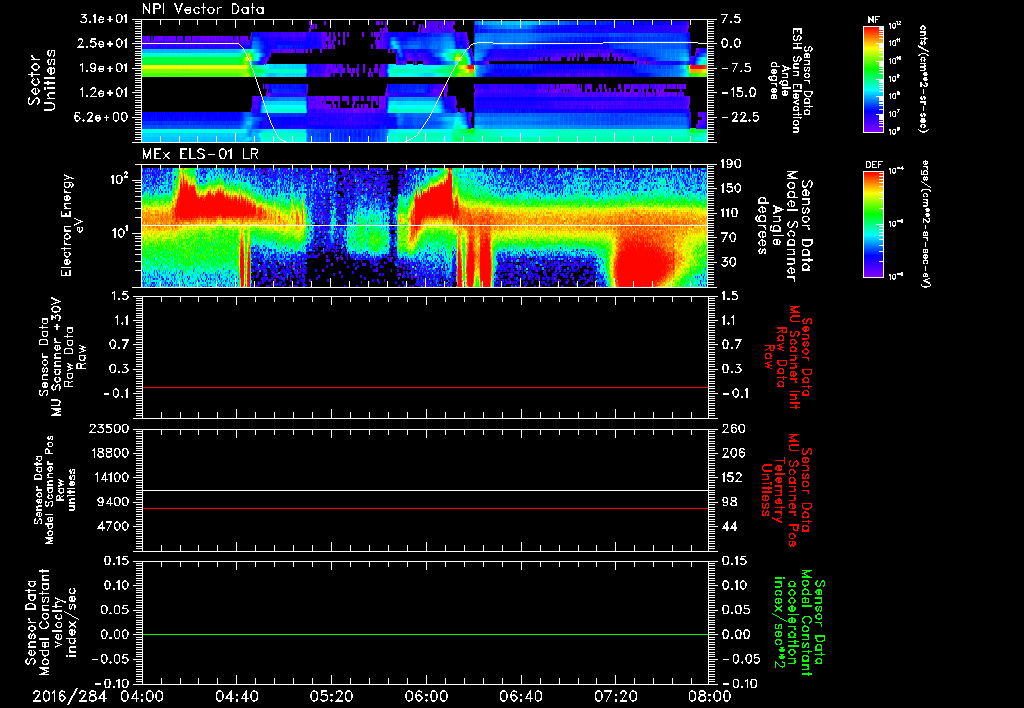
Task: Click the "ESH Sun Elevation Angle" axis title
Action: point(791,80)
